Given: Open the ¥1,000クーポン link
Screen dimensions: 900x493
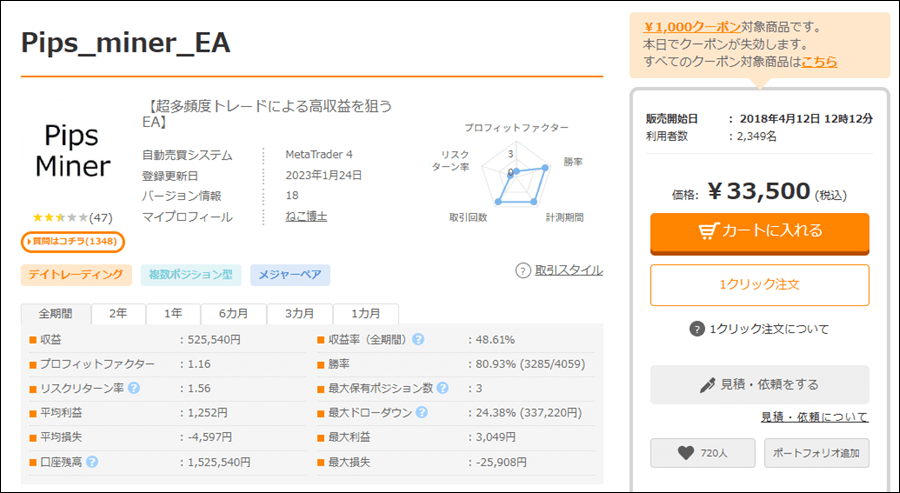Looking at the screenshot, I should click(x=692, y=26).
